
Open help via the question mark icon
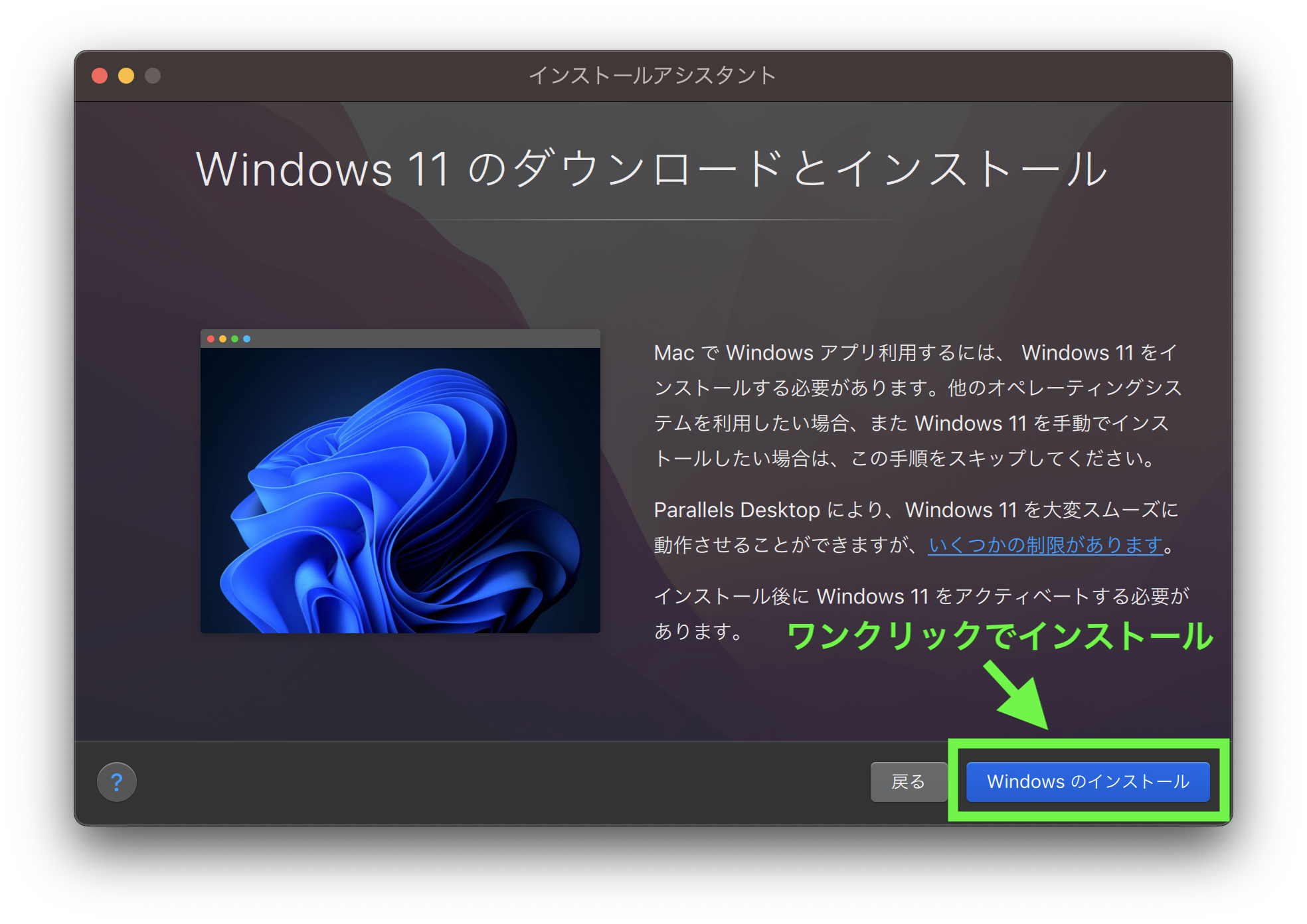(x=117, y=782)
